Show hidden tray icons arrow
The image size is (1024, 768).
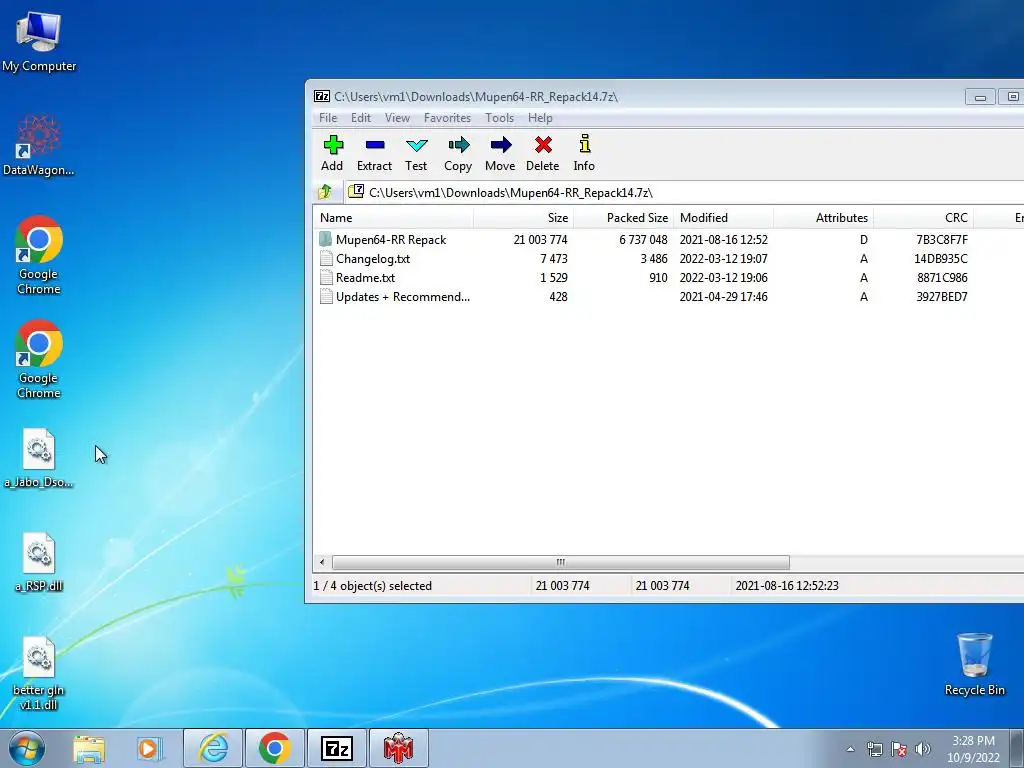click(x=850, y=749)
